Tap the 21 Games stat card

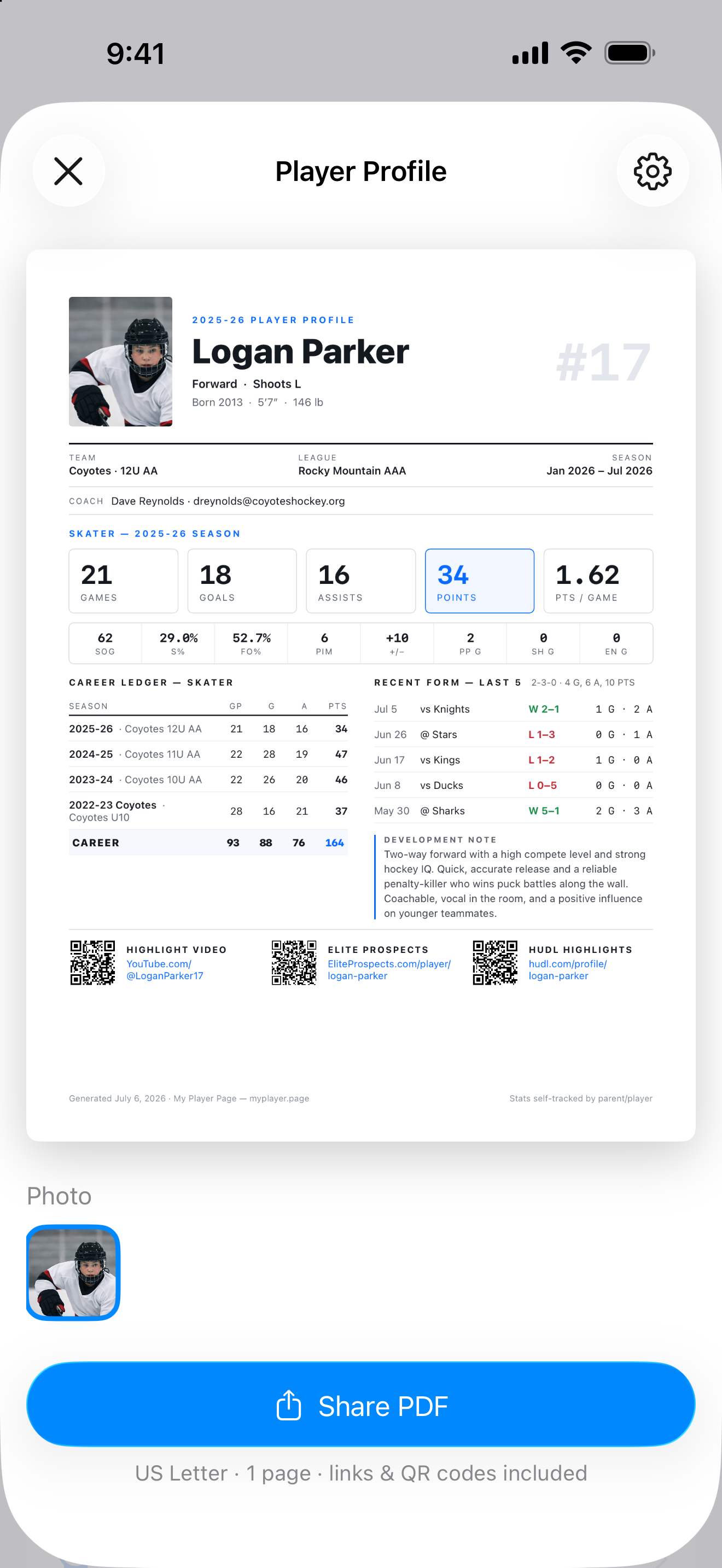[x=124, y=581]
